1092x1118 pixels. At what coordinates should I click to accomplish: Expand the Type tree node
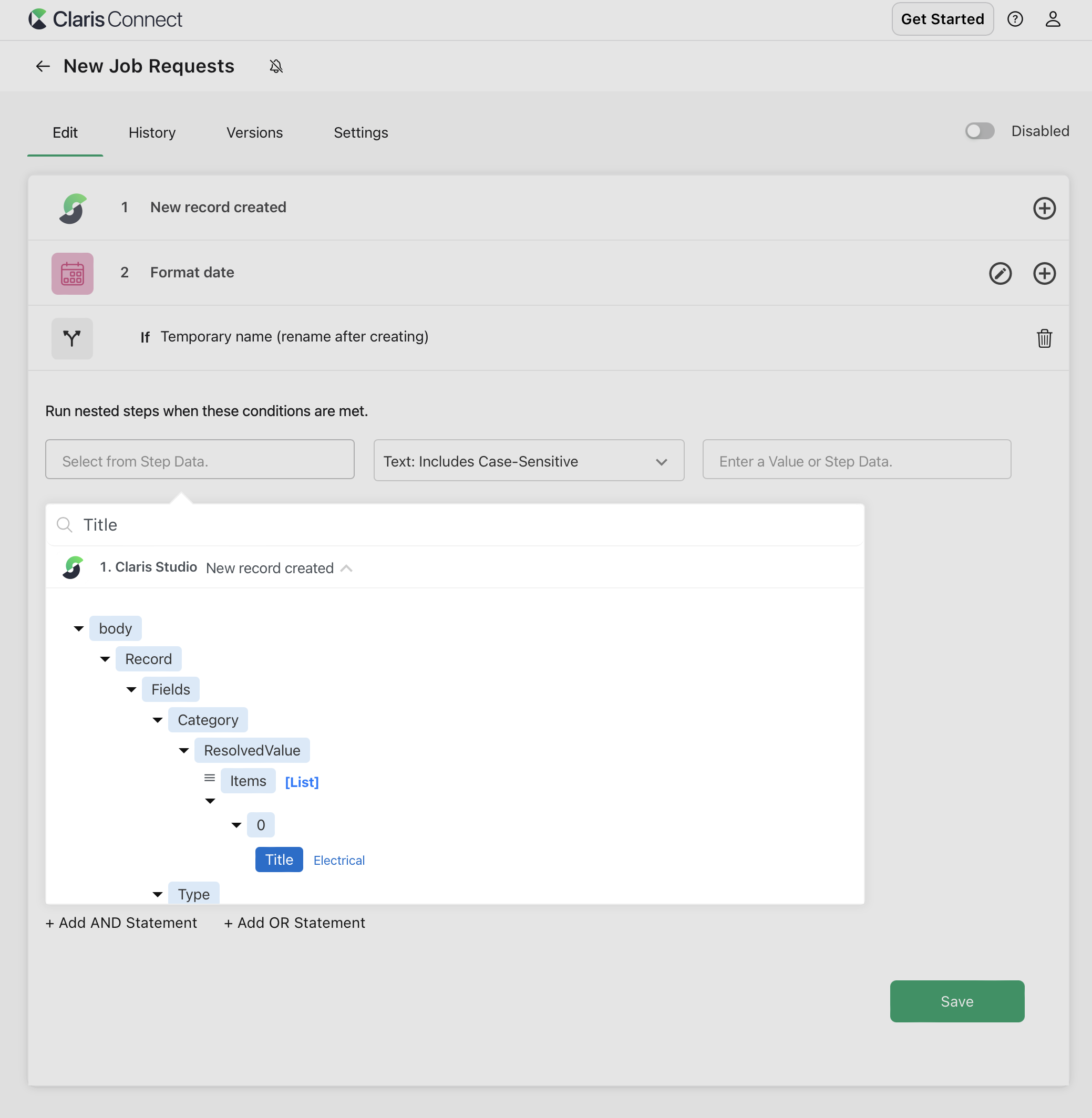tap(158, 894)
